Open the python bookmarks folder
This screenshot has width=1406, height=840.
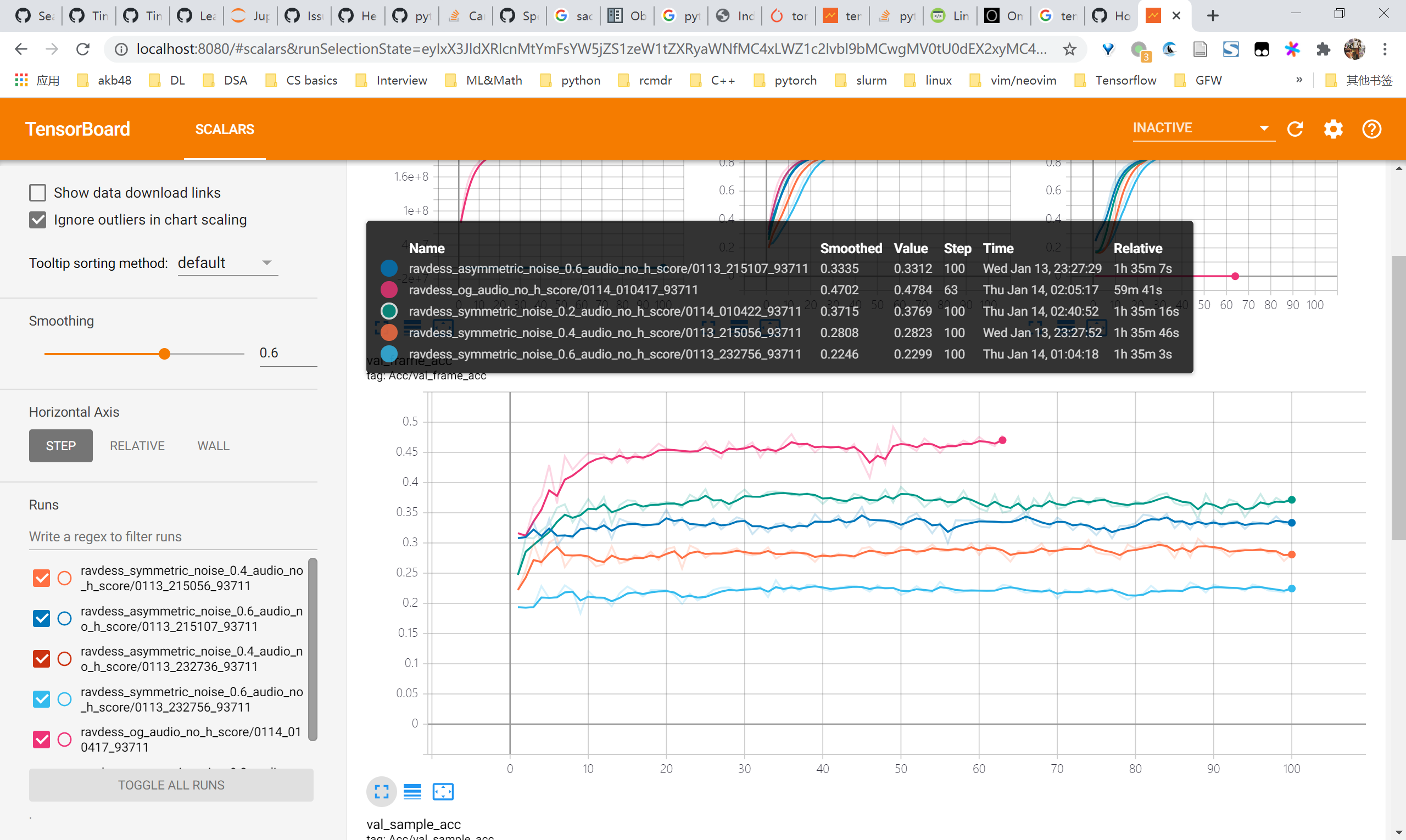(x=570, y=80)
